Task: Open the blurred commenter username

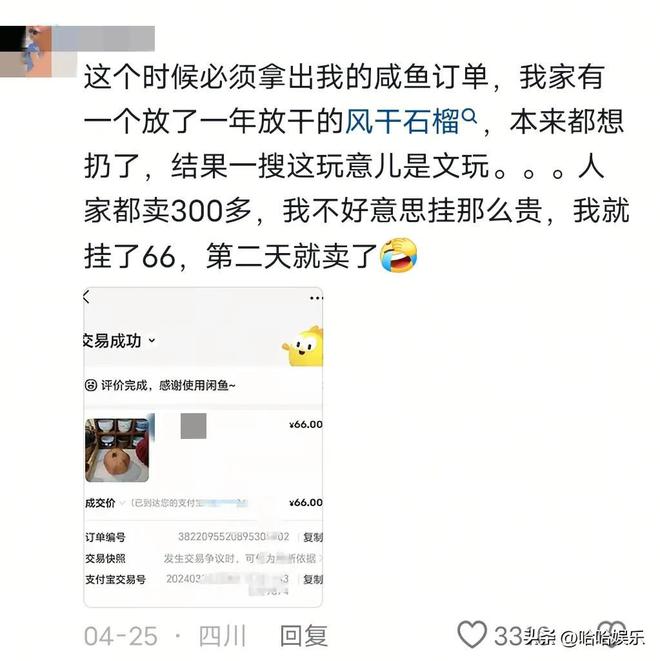Action: (x=103, y=38)
